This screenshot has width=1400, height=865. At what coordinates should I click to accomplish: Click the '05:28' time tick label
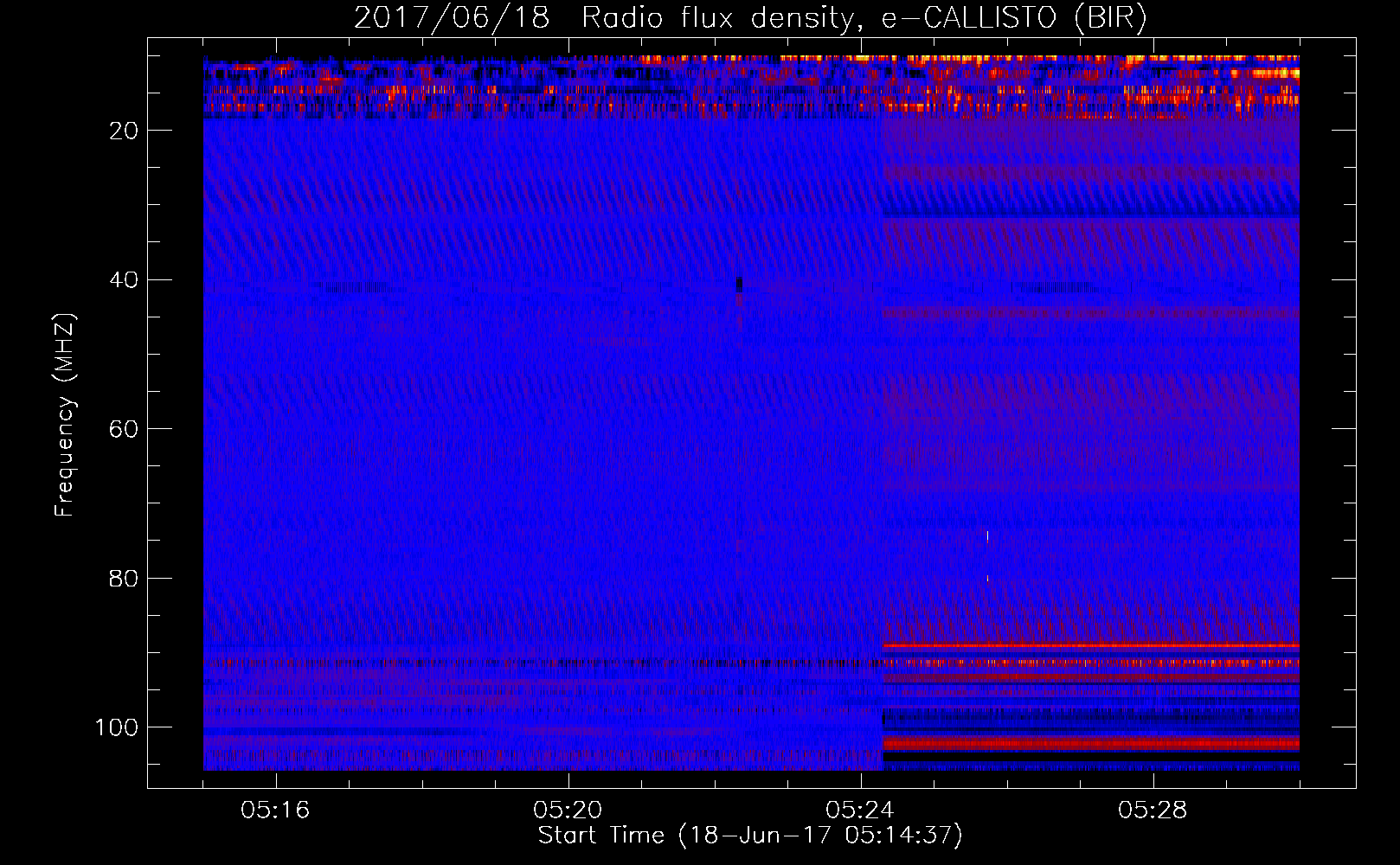[1153, 811]
